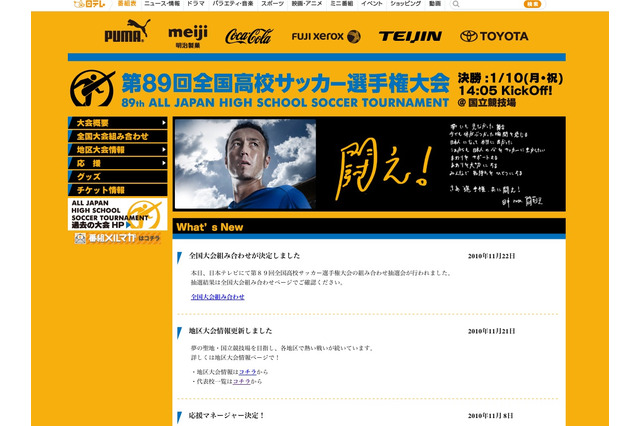Click headline 応援マネージャー決定!
The image size is (640, 426).
point(227,415)
